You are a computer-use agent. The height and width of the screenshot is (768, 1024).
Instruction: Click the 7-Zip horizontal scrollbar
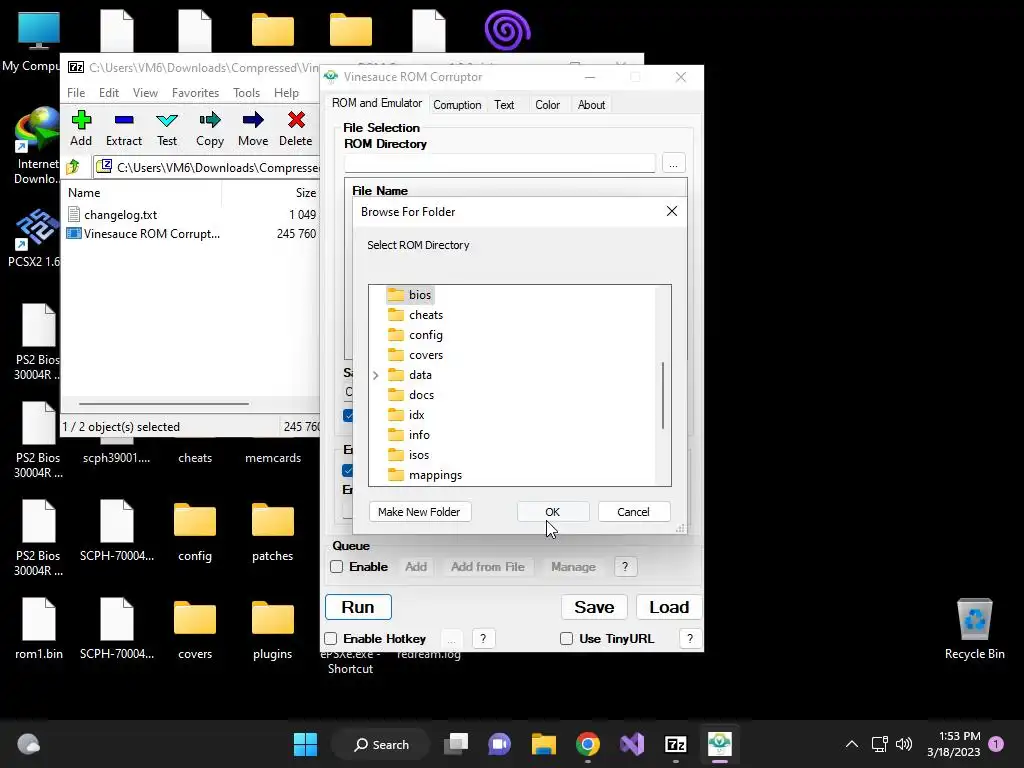point(164,404)
